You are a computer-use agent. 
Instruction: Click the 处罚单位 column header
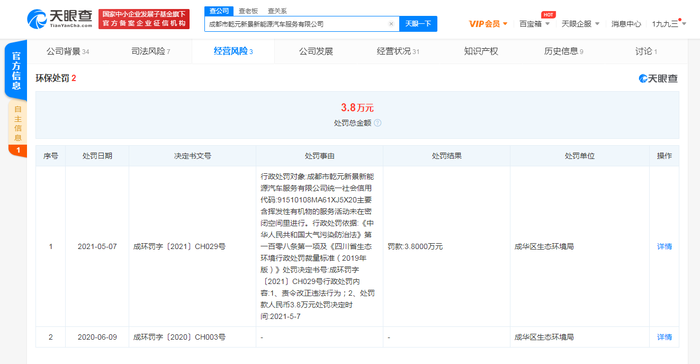[579, 156]
